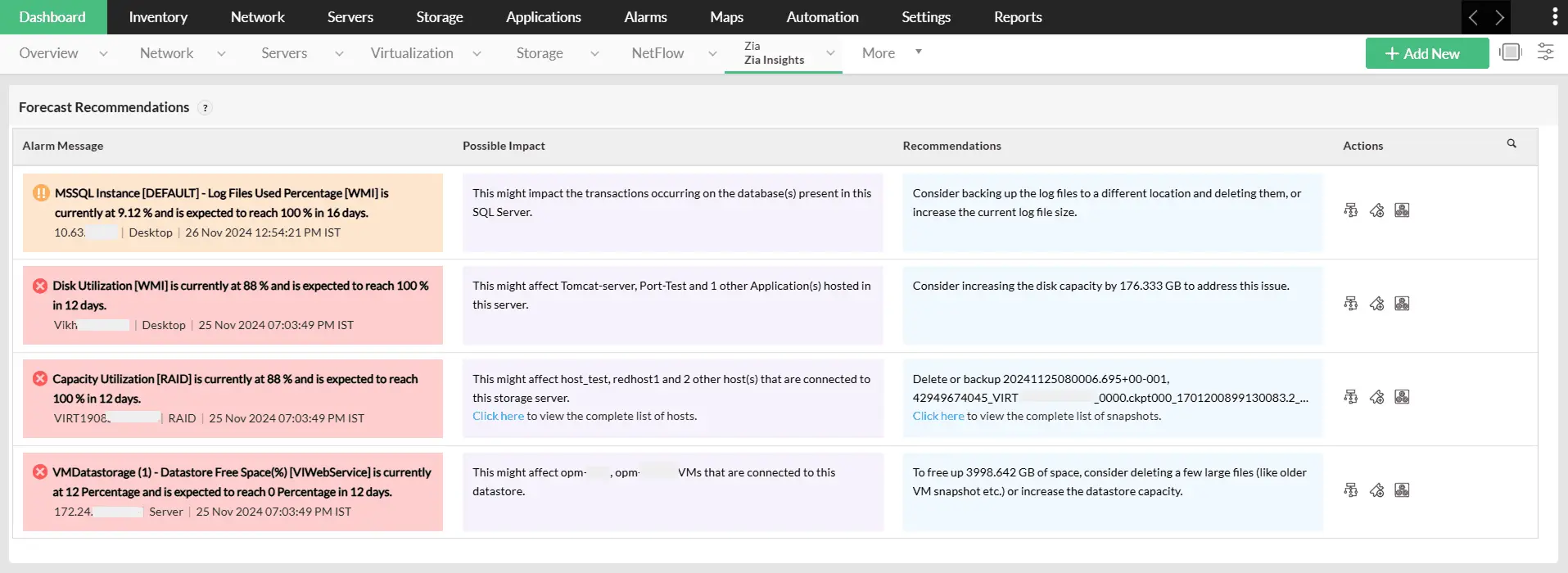
Task: Open the More dropdown menu
Action: [891, 53]
